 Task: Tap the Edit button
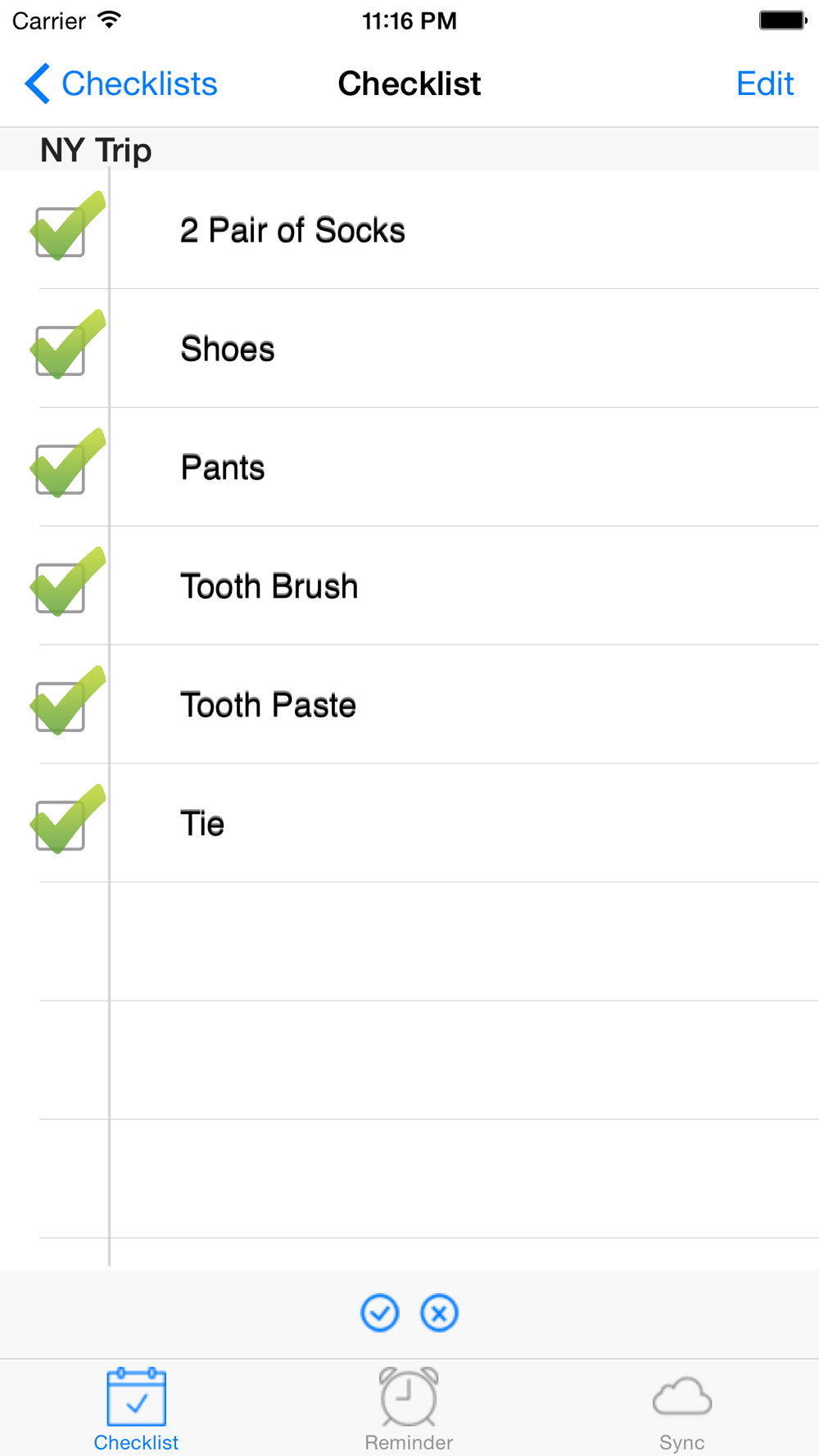click(x=765, y=84)
